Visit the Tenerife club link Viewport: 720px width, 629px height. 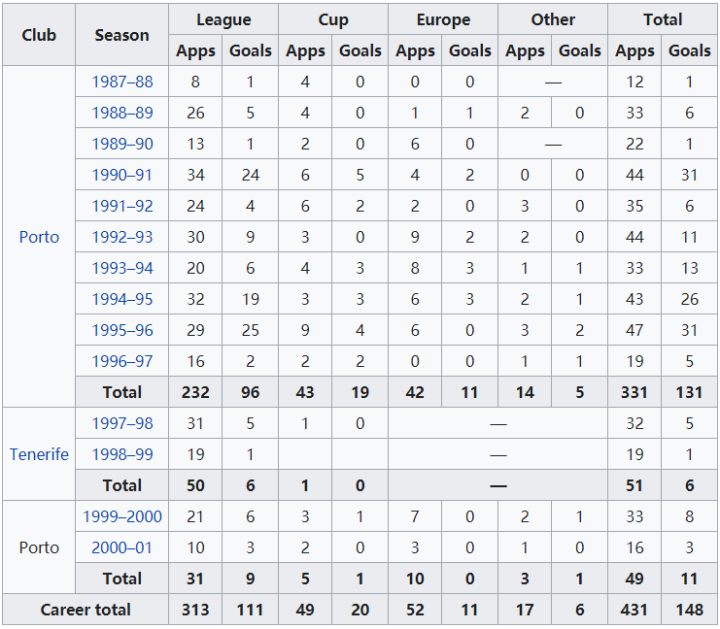coord(39,454)
